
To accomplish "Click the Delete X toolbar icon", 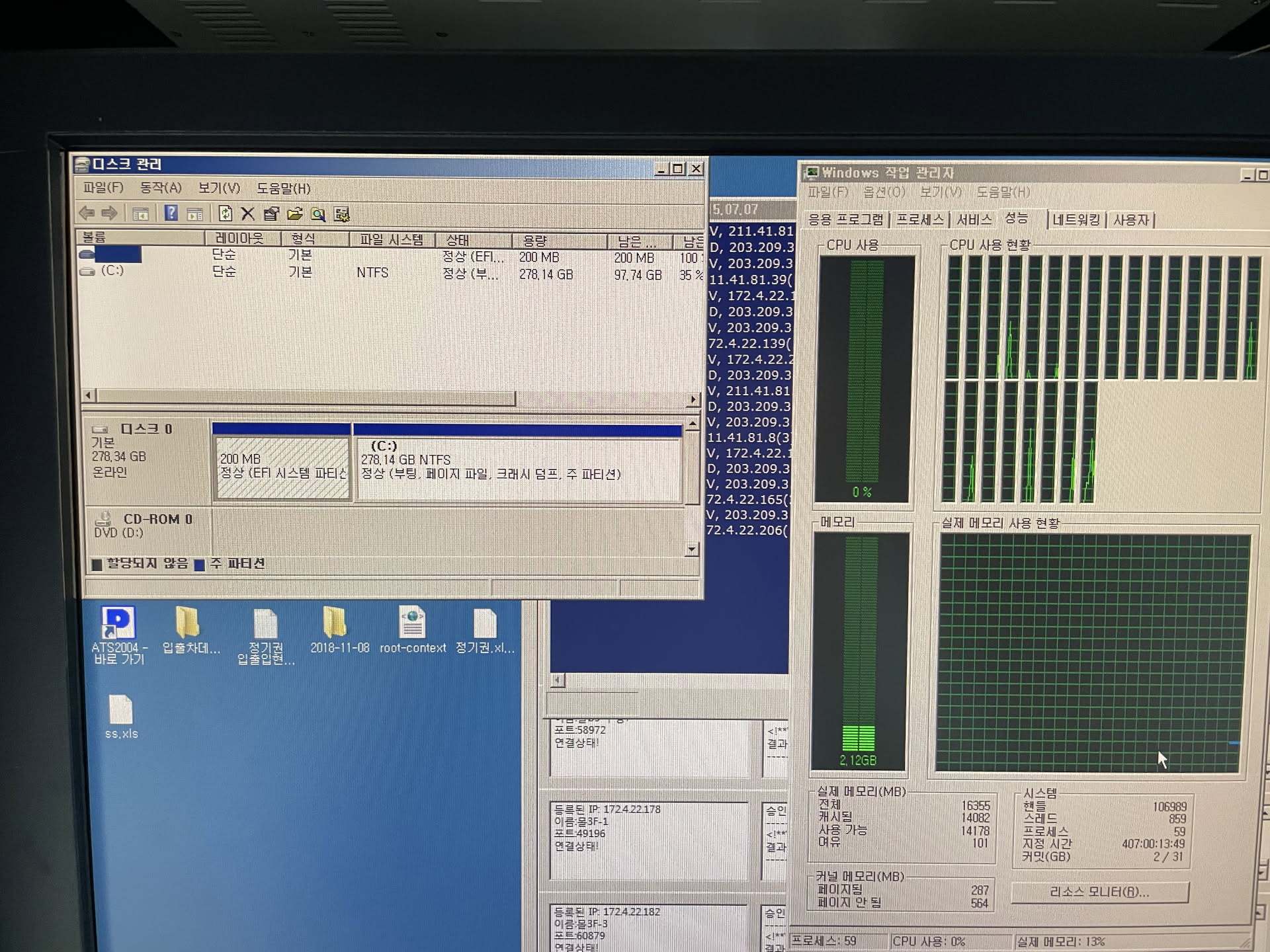I will click(248, 214).
